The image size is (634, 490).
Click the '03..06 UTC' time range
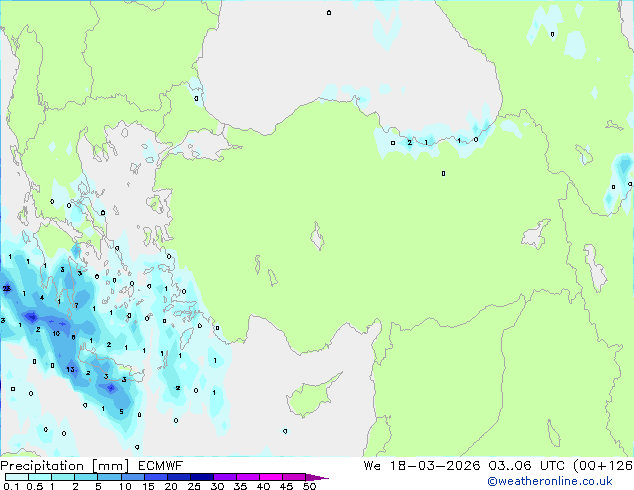(x=524, y=466)
